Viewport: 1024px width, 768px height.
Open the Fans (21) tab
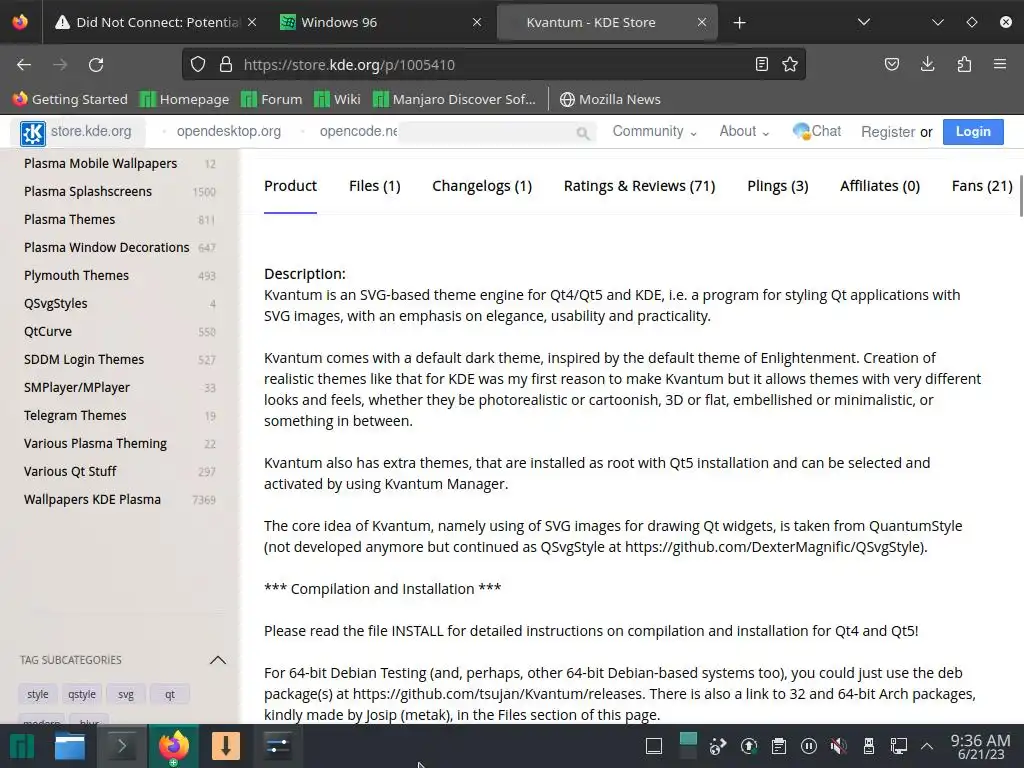point(982,186)
